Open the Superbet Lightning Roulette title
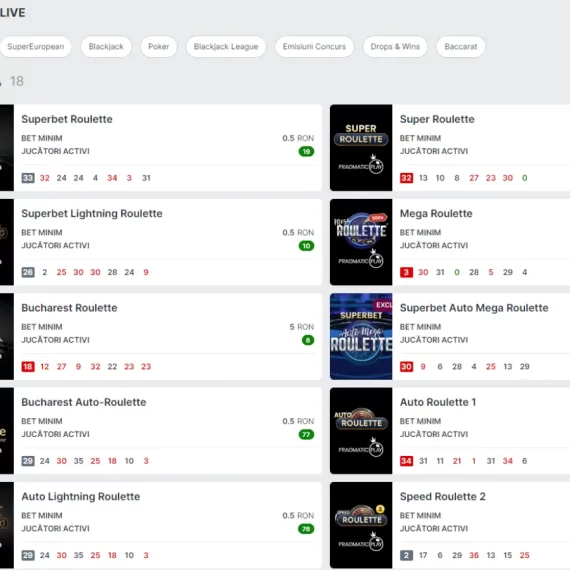 [92, 213]
